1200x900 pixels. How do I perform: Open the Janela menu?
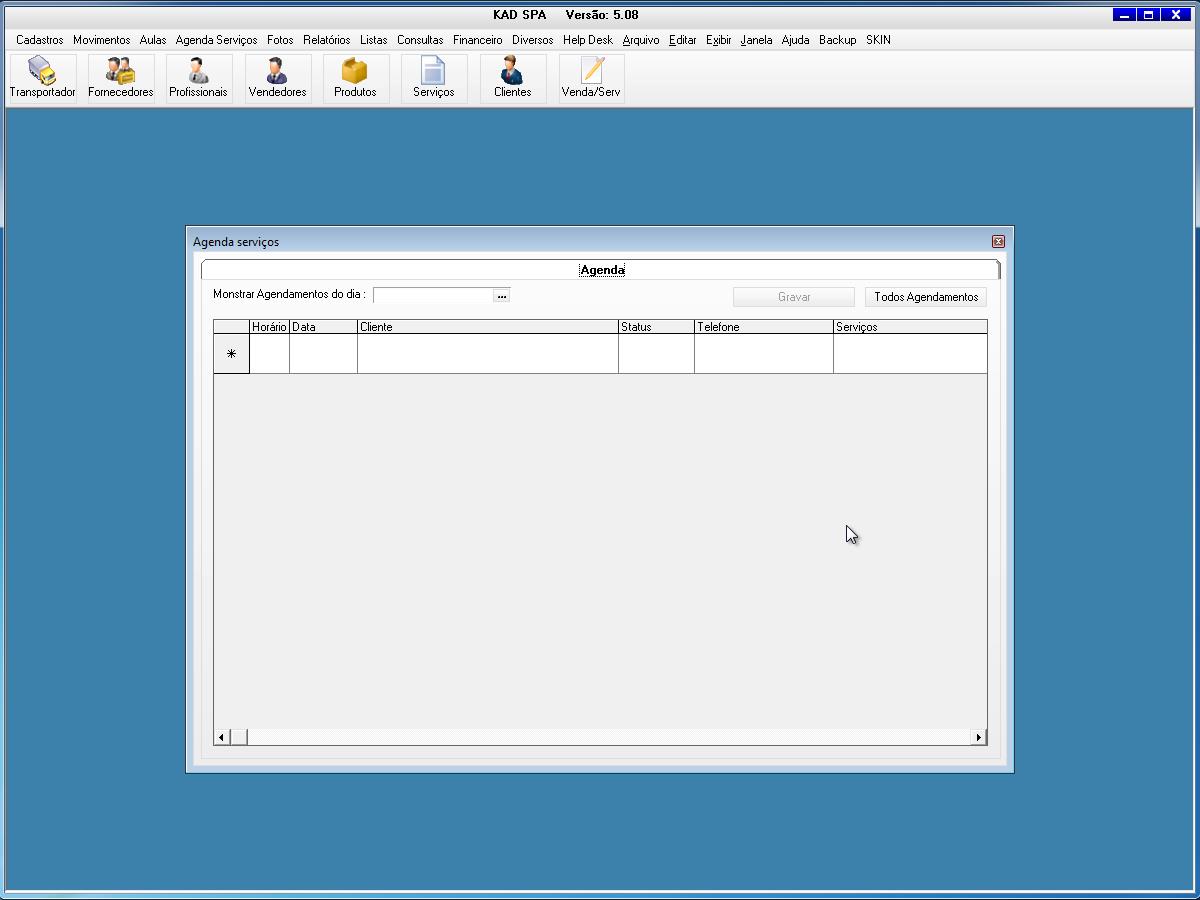756,40
